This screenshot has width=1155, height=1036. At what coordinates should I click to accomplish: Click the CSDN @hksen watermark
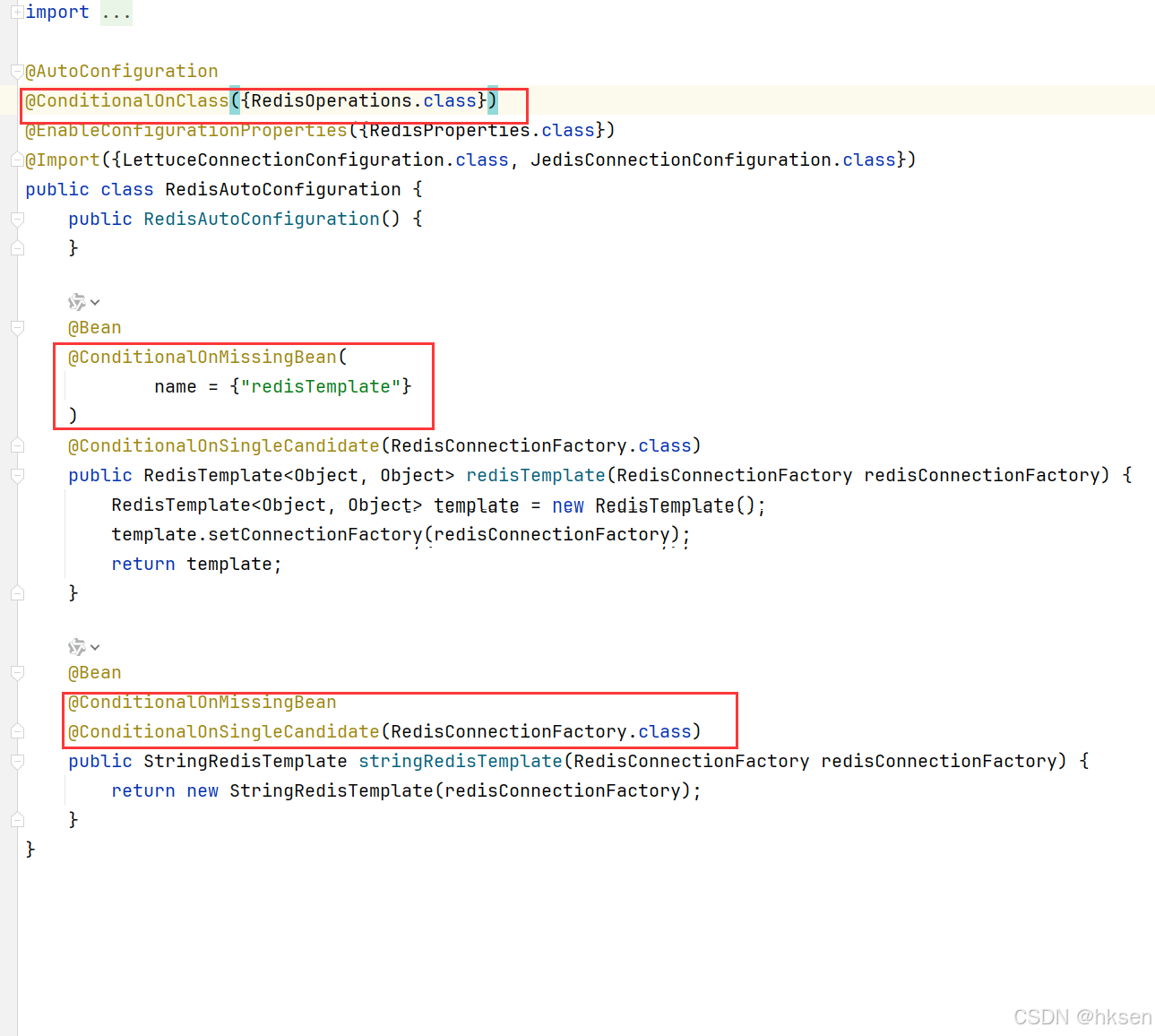[x=1082, y=1016]
